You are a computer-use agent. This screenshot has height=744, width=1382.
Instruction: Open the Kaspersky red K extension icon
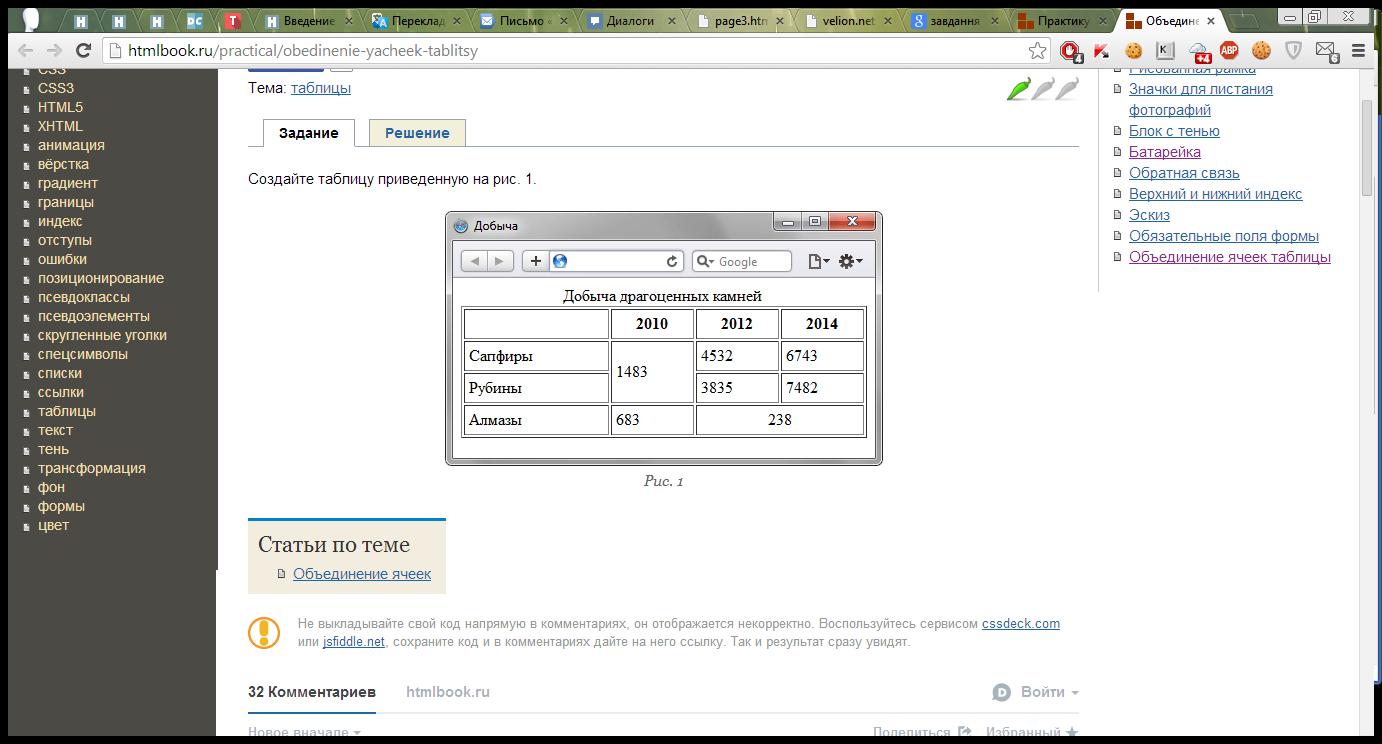[1101, 51]
